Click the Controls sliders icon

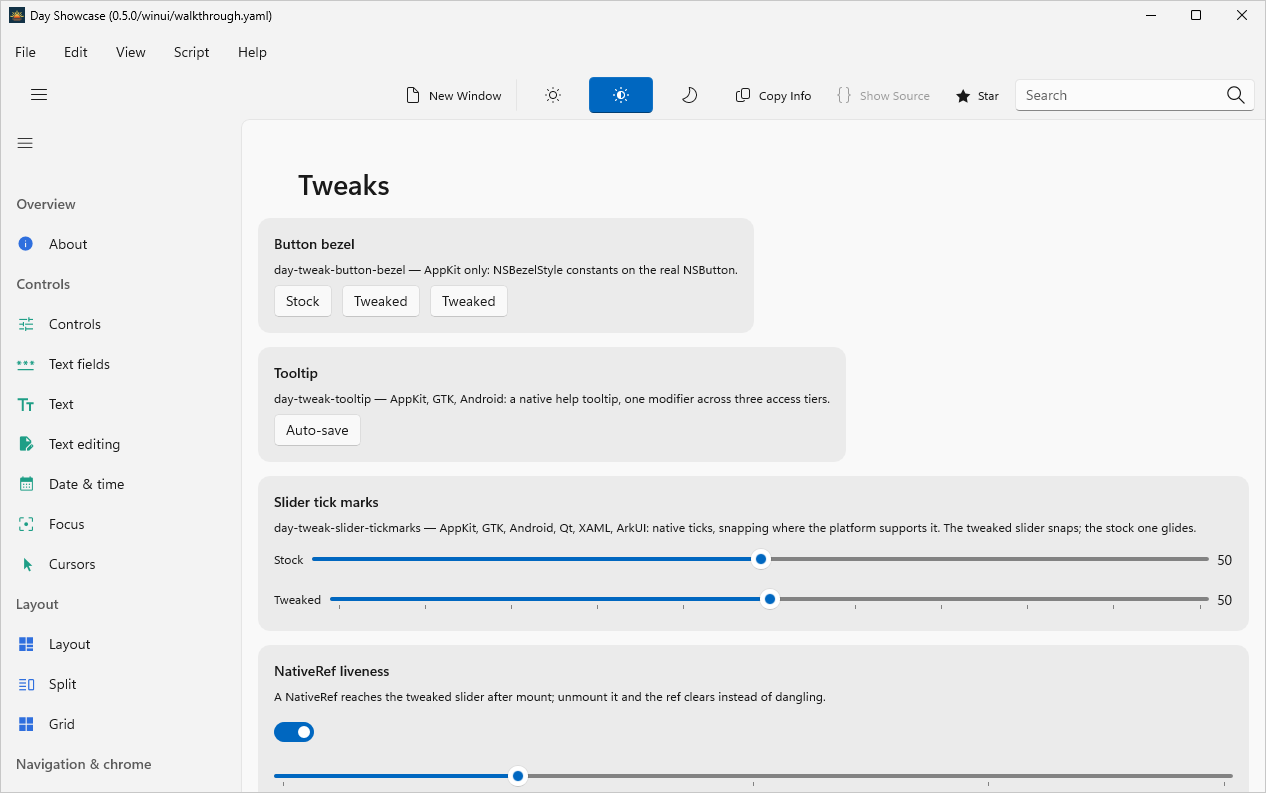(x=27, y=324)
